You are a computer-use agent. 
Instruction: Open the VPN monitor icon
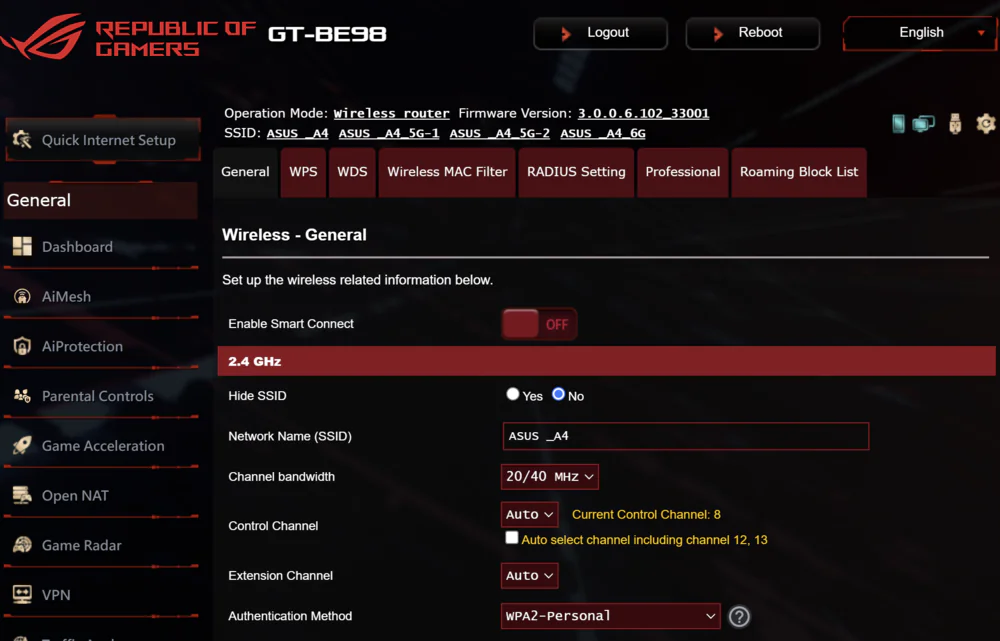[x=22, y=594]
